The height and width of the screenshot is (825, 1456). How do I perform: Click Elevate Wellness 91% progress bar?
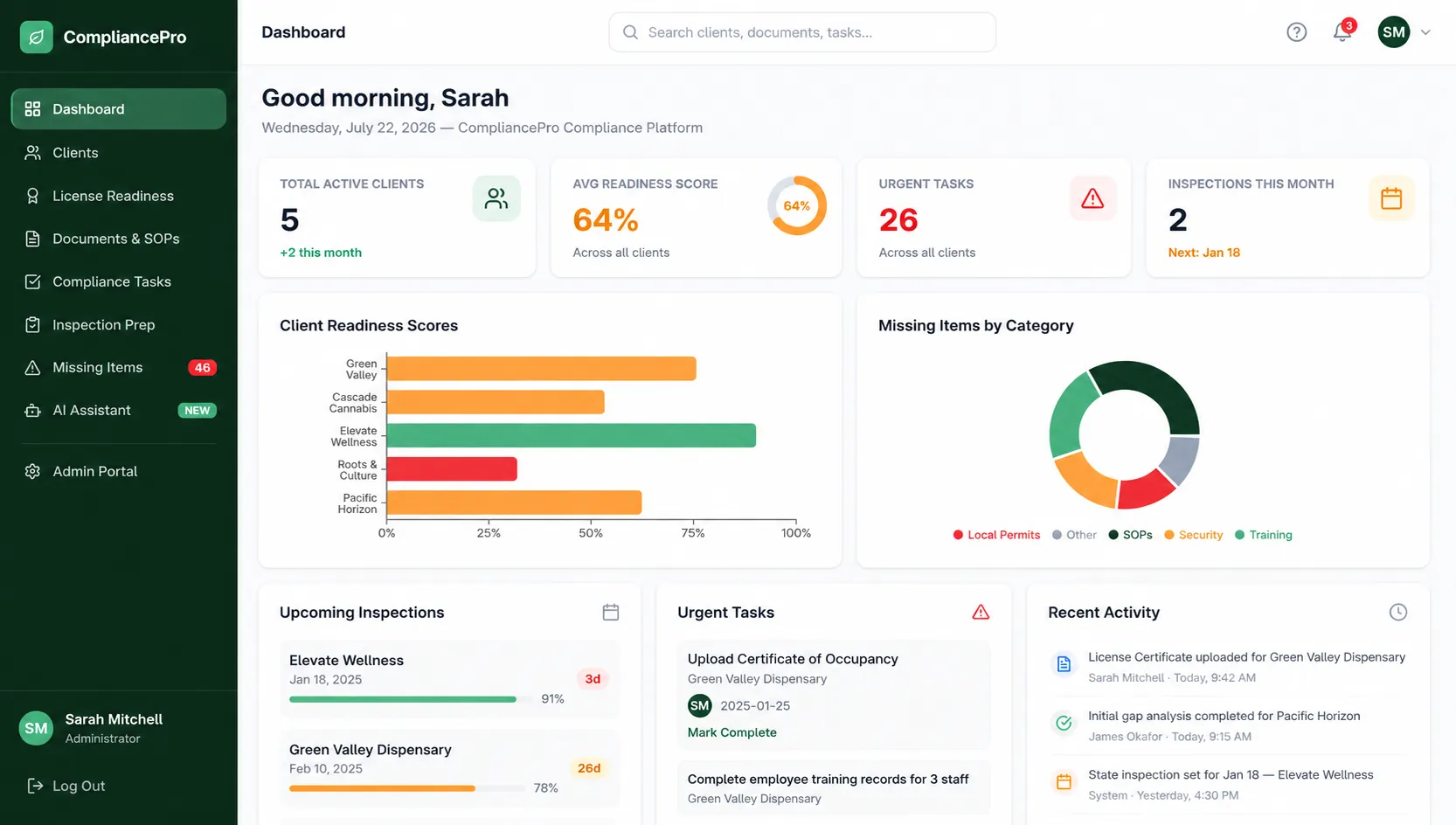pos(411,699)
